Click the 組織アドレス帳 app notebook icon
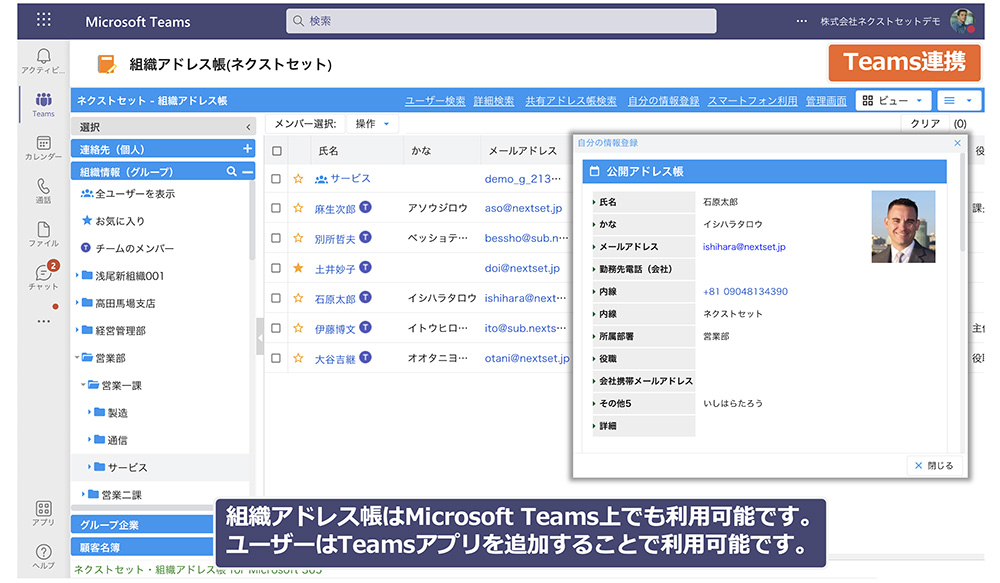 [x=107, y=64]
